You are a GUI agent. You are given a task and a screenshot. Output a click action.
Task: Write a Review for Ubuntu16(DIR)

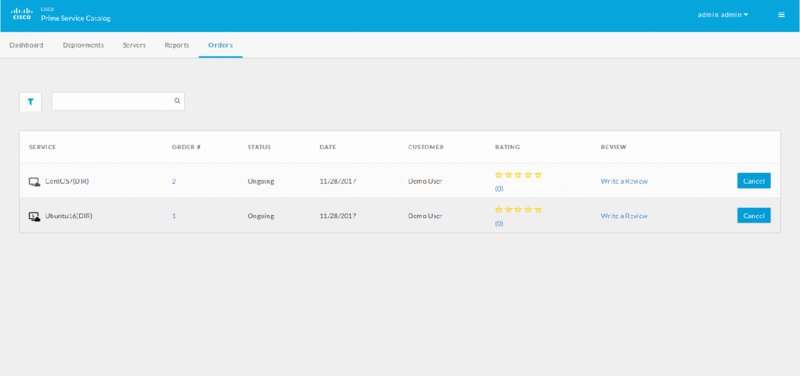pos(624,216)
